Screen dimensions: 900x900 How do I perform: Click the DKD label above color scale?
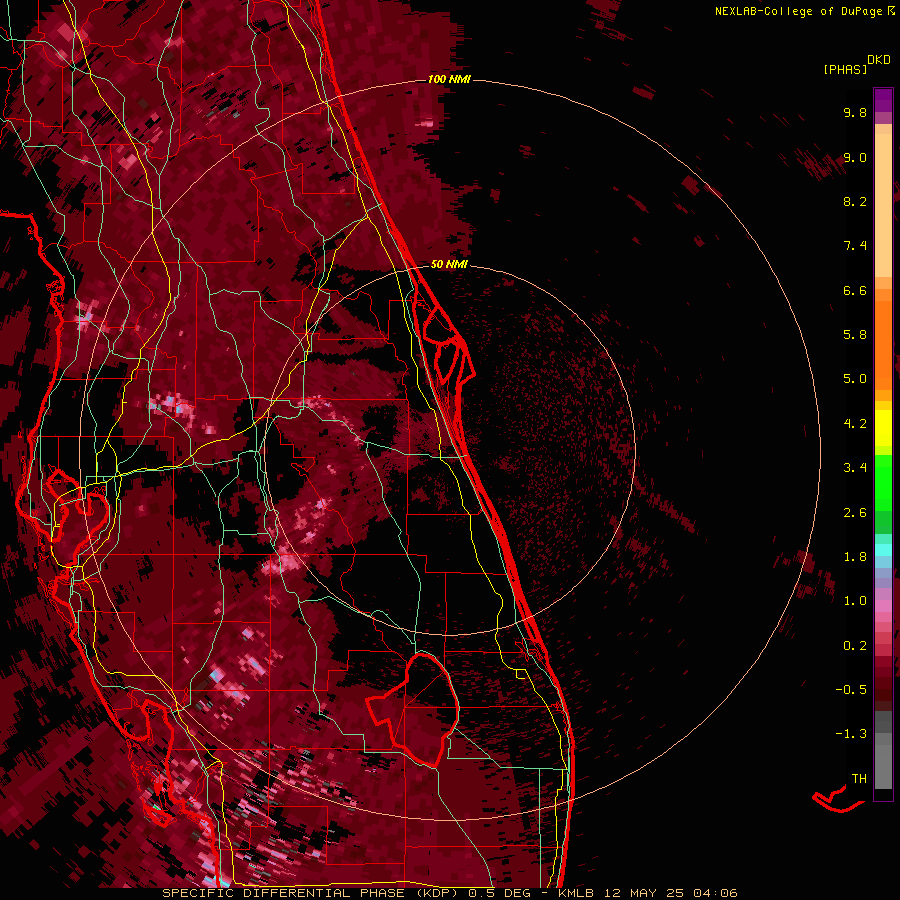879,60
